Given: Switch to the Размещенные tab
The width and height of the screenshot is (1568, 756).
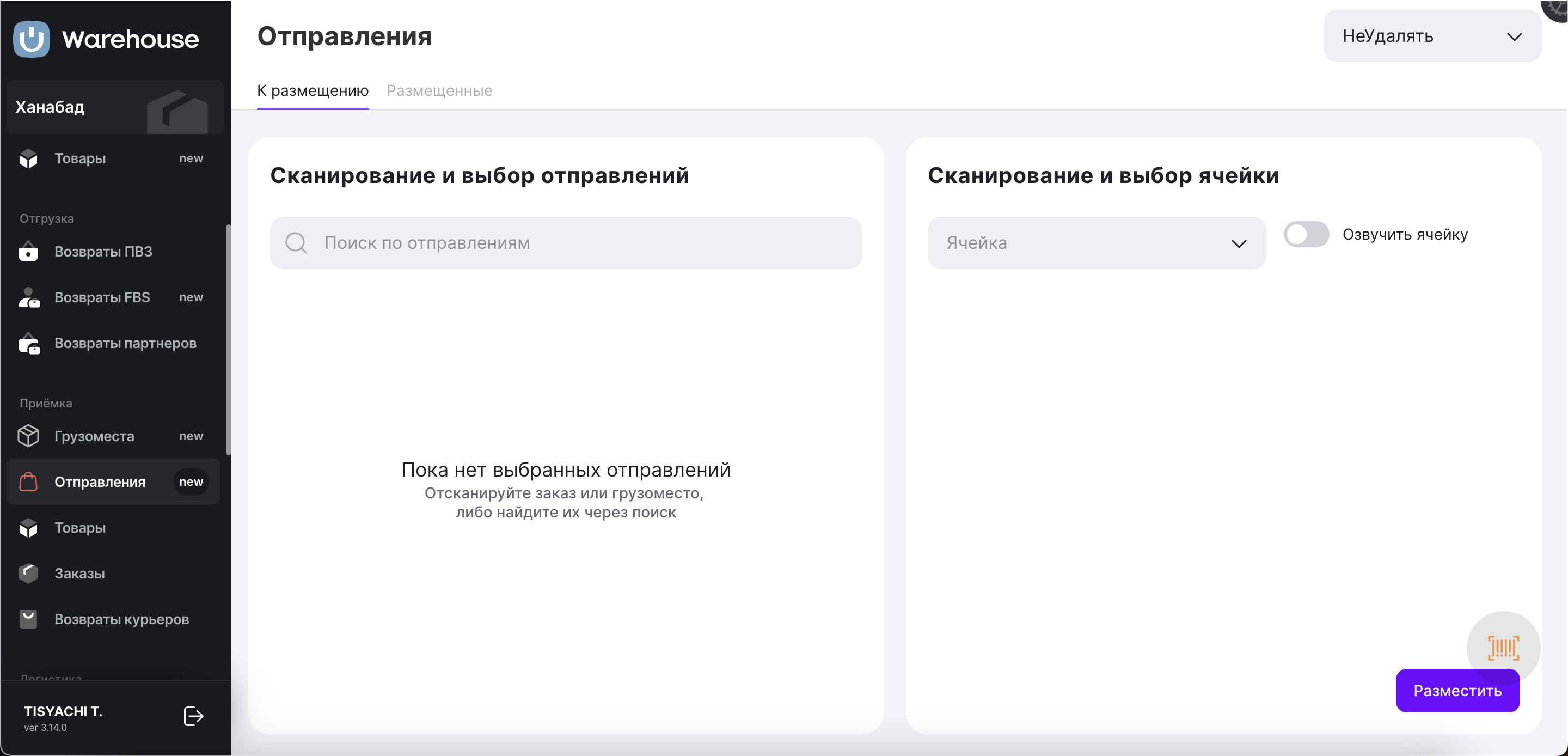Looking at the screenshot, I should click(439, 91).
